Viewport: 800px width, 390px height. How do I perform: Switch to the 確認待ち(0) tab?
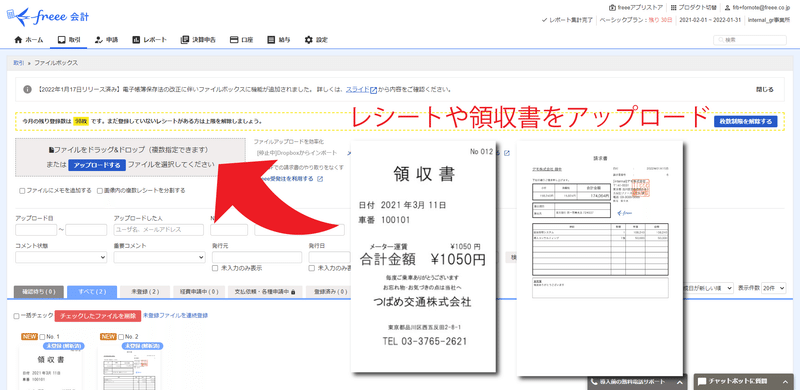[39, 292]
